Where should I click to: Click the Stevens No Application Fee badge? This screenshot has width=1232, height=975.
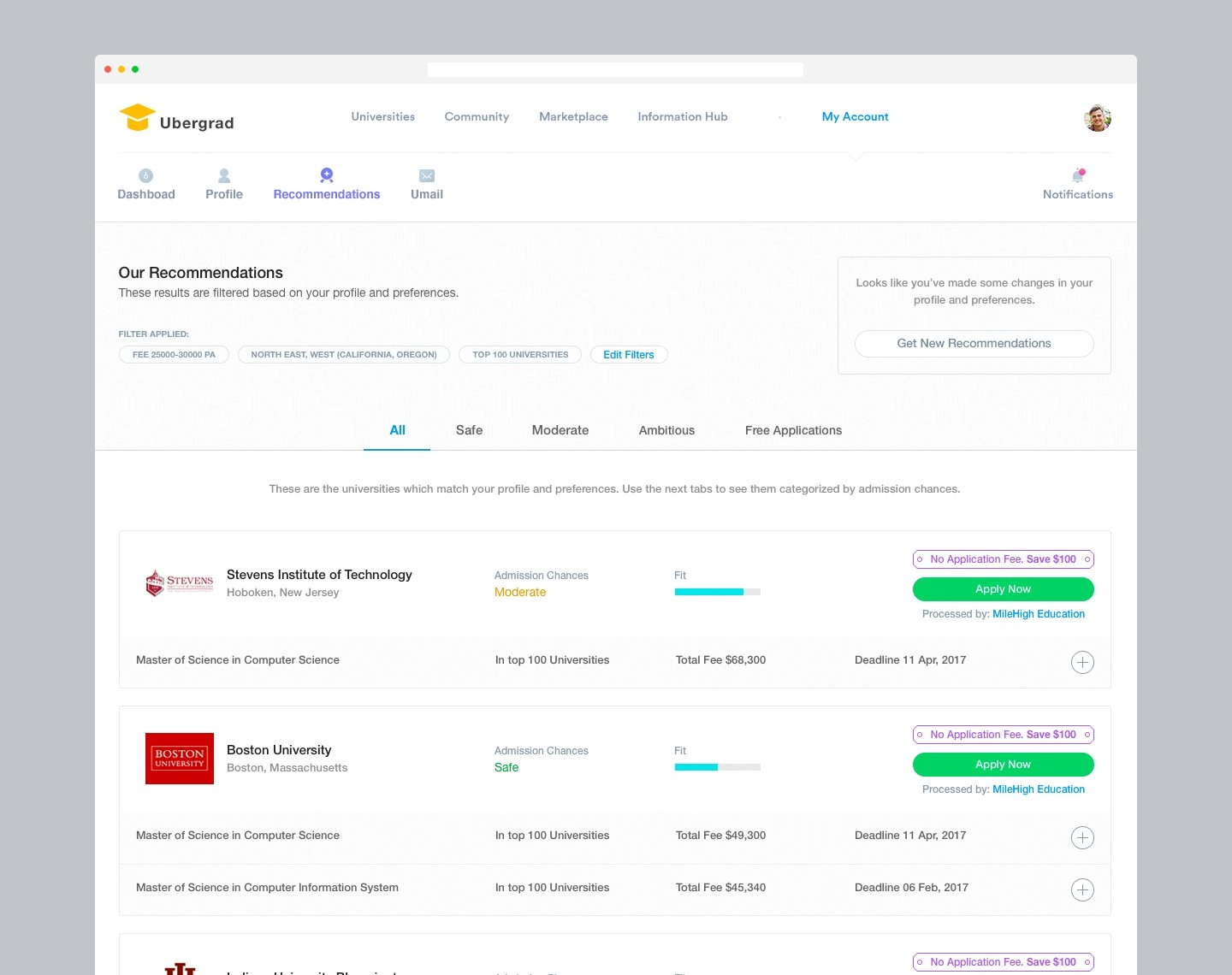1004,559
